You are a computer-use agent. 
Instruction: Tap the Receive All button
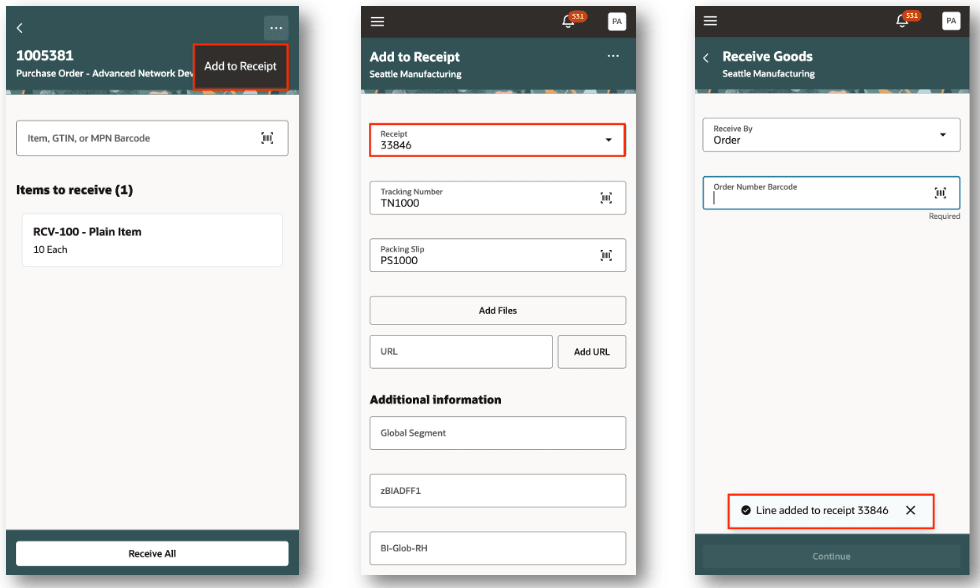click(152, 554)
